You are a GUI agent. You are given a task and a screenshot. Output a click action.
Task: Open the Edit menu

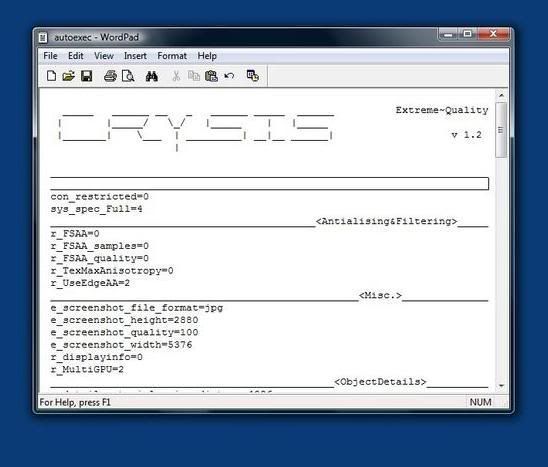pyautogui.click(x=75, y=56)
